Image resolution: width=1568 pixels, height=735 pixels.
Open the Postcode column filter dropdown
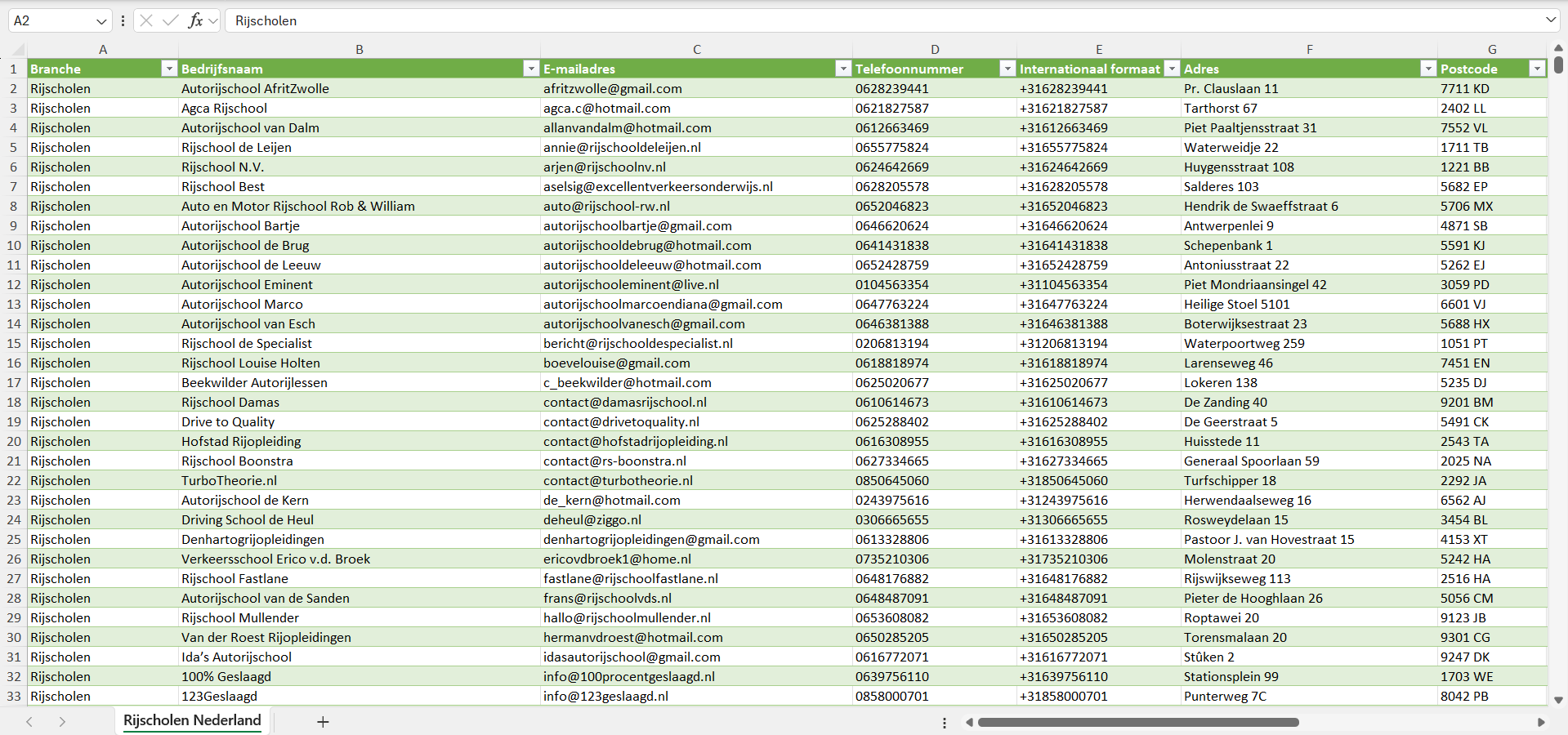pyautogui.click(x=1537, y=69)
